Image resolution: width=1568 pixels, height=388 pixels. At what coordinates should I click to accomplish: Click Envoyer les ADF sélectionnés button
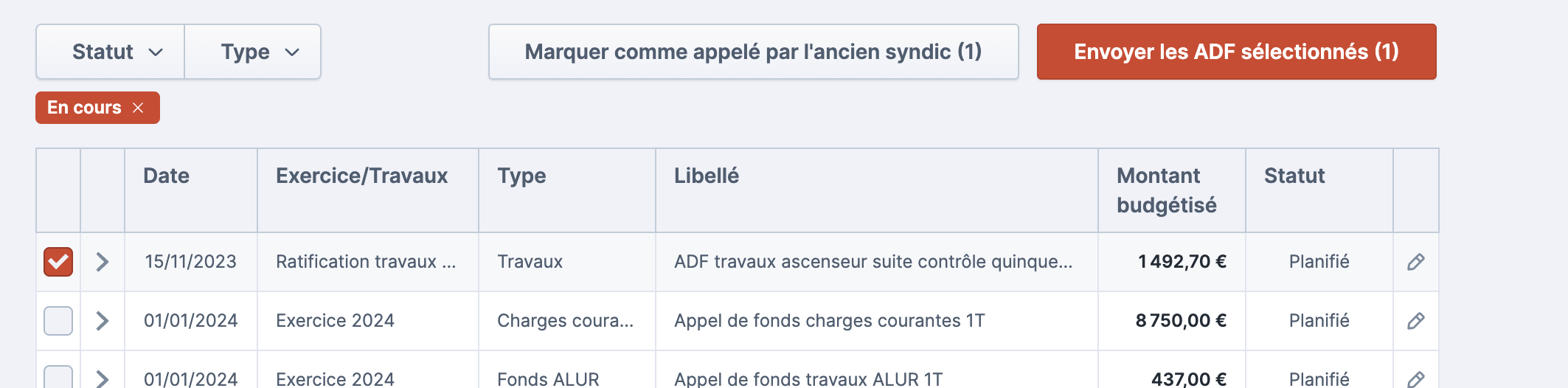pyautogui.click(x=1237, y=52)
